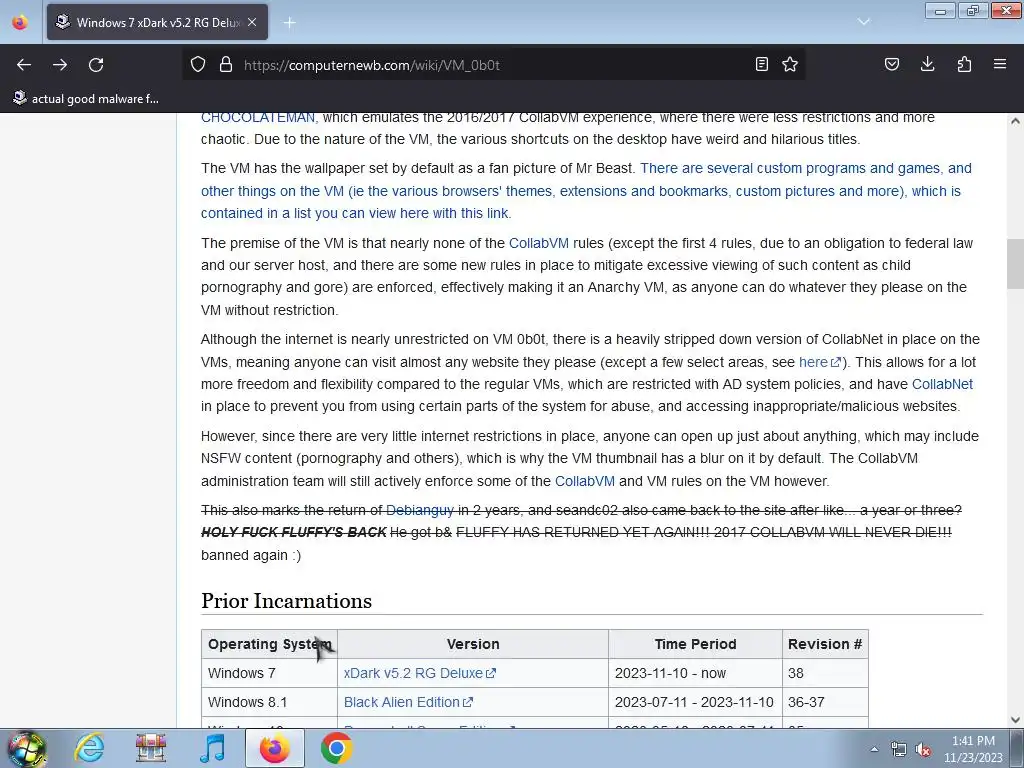Open Black Alien Edition link

[408, 702]
